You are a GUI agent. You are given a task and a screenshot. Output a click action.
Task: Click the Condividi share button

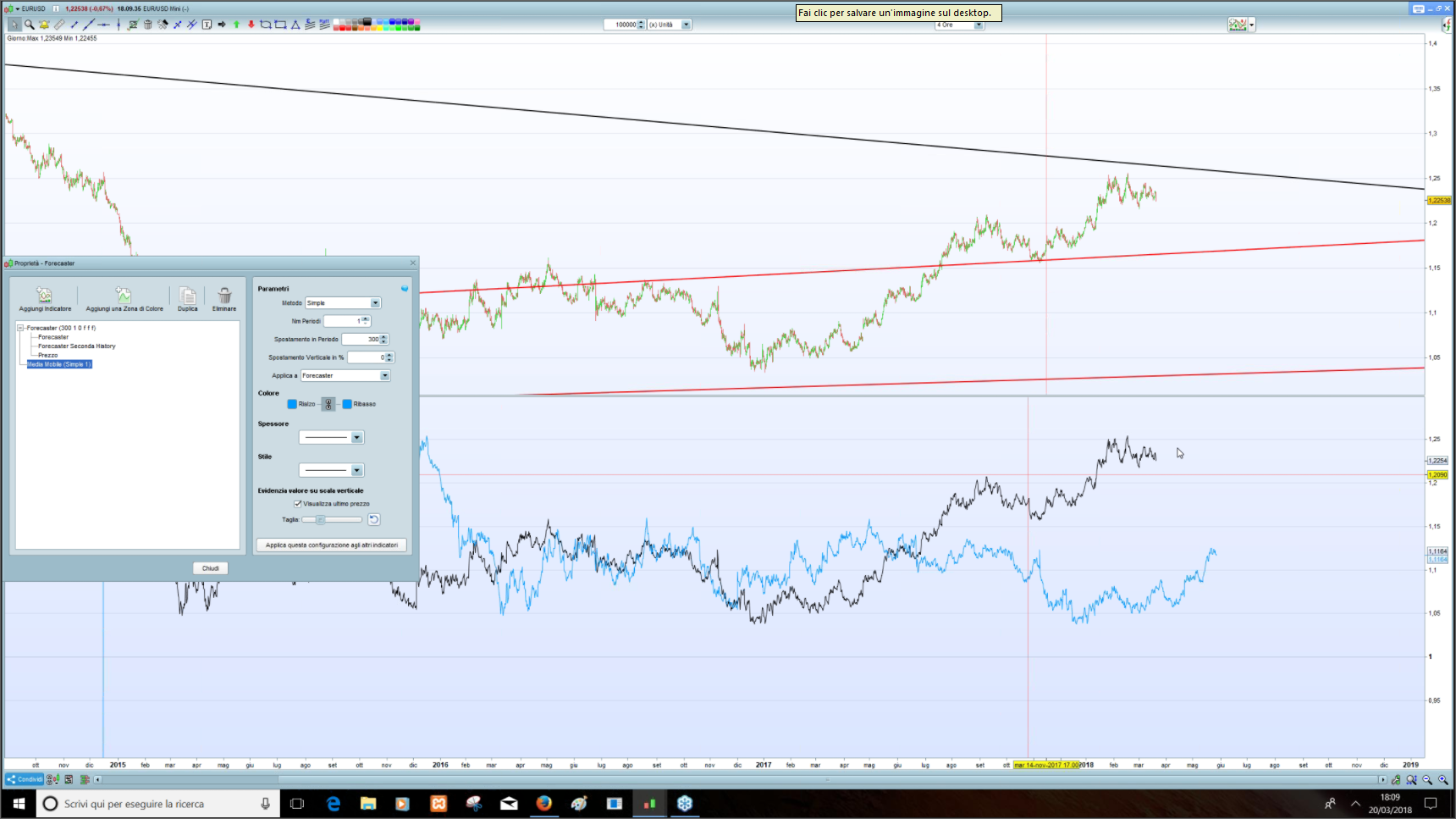(x=25, y=779)
